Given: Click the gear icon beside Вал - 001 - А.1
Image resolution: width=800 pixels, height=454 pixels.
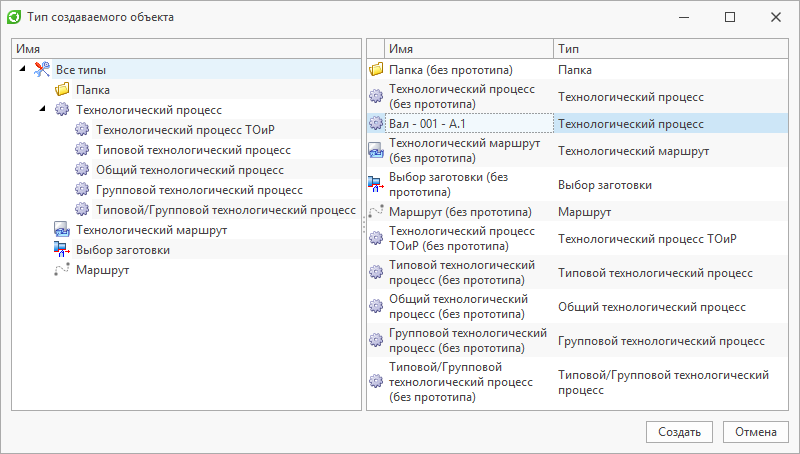Looking at the screenshot, I should pyautogui.click(x=376, y=123).
